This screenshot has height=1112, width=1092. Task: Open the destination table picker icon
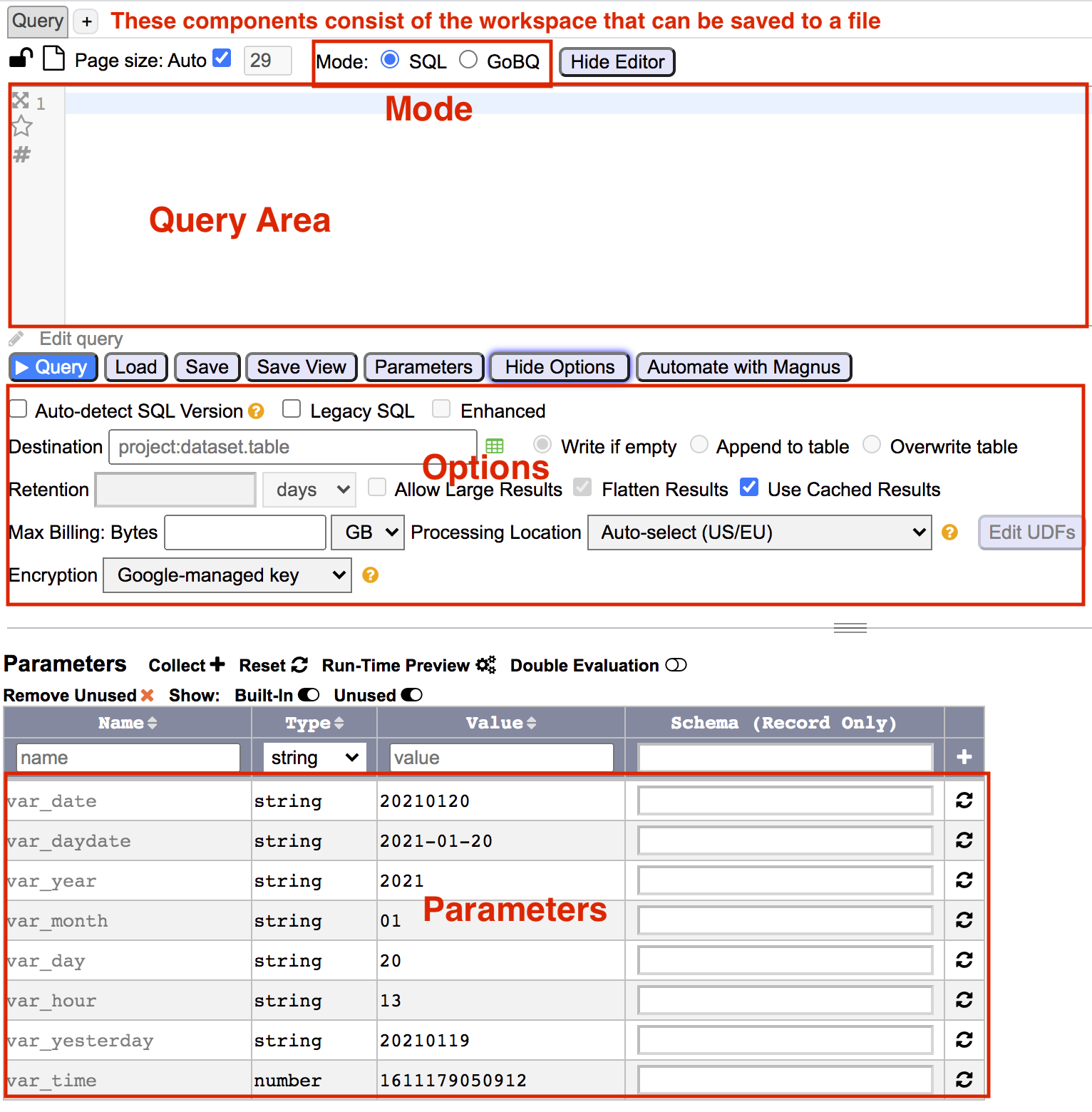[x=494, y=446]
